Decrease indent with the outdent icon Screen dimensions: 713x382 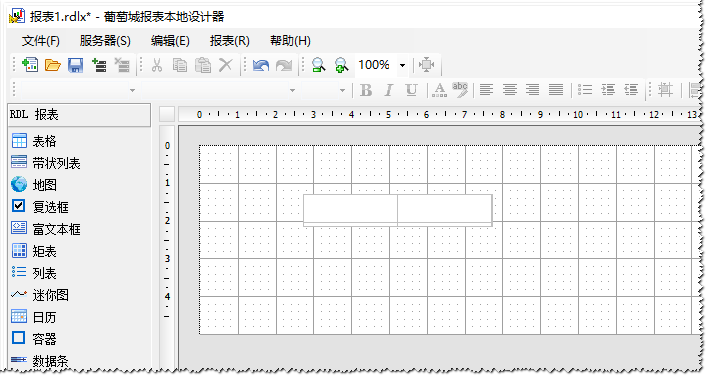pos(631,90)
